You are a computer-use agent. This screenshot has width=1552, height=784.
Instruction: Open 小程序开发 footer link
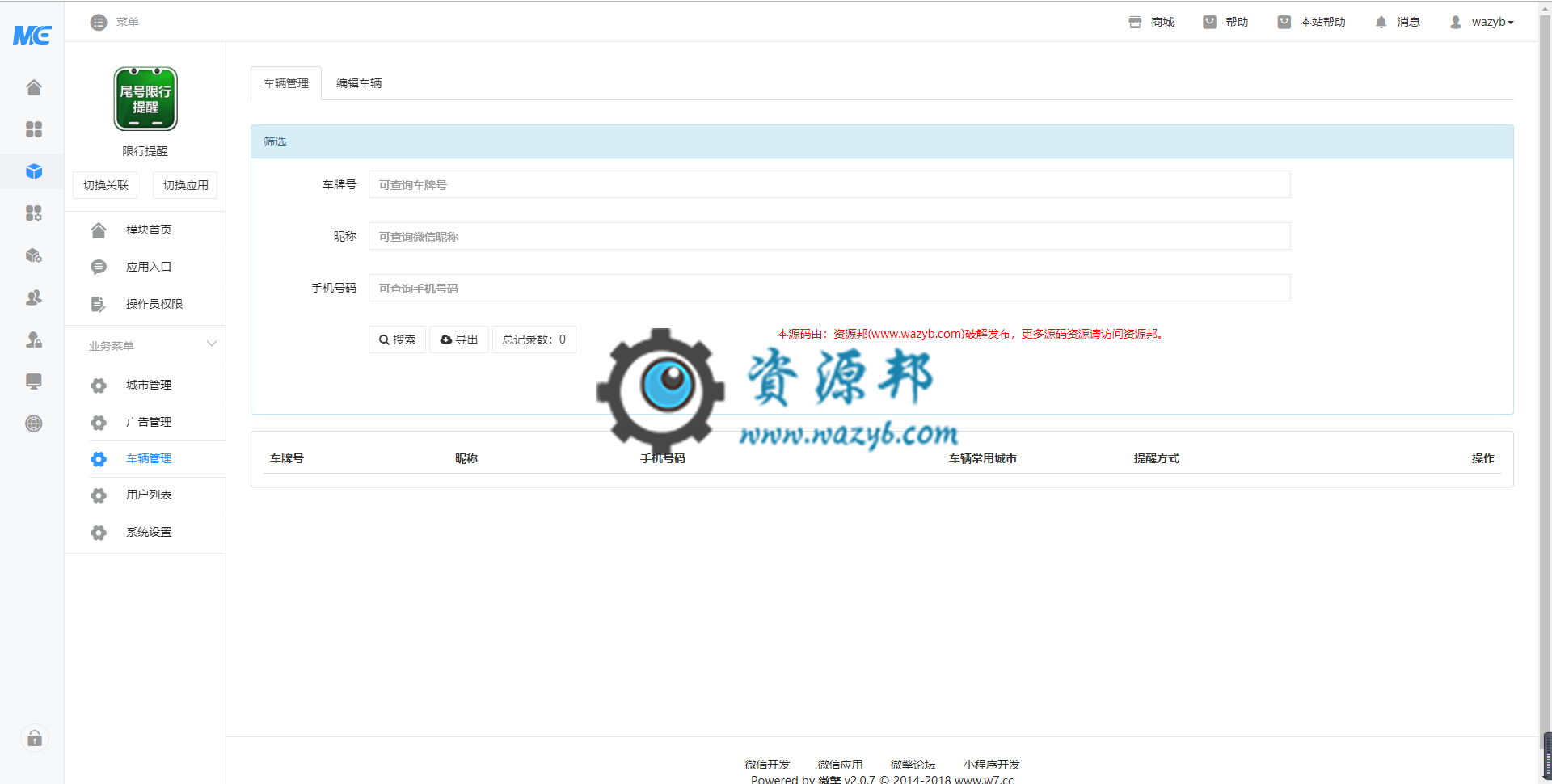pos(992,765)
